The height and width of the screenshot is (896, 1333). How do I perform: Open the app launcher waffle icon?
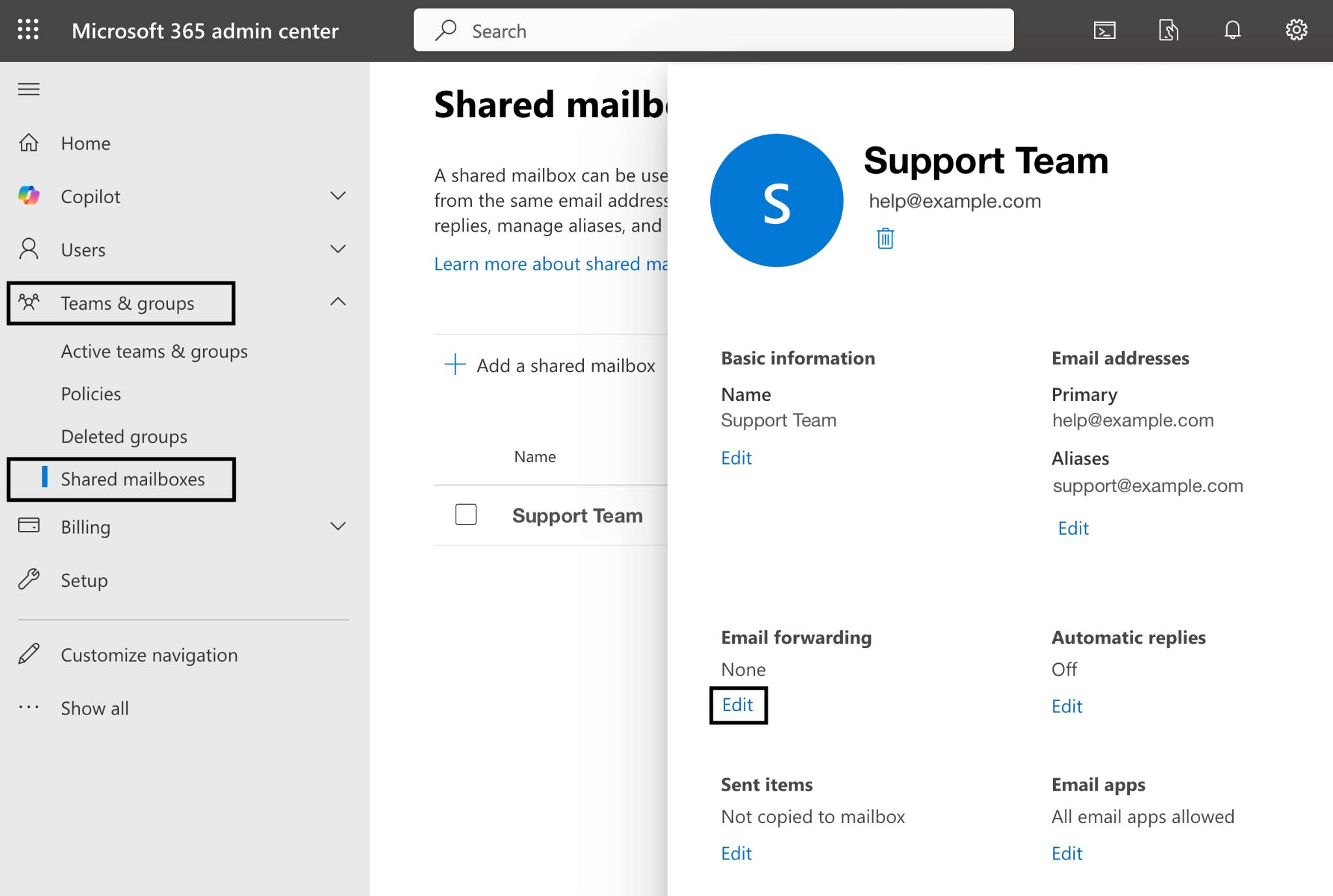pyautogui.click(x=28, y=30)
